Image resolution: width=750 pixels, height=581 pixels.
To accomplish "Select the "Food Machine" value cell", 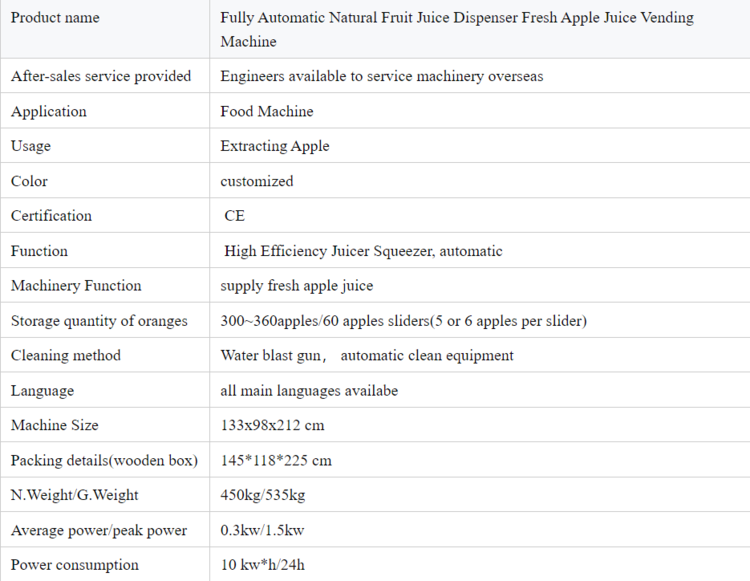I will 267,111.
